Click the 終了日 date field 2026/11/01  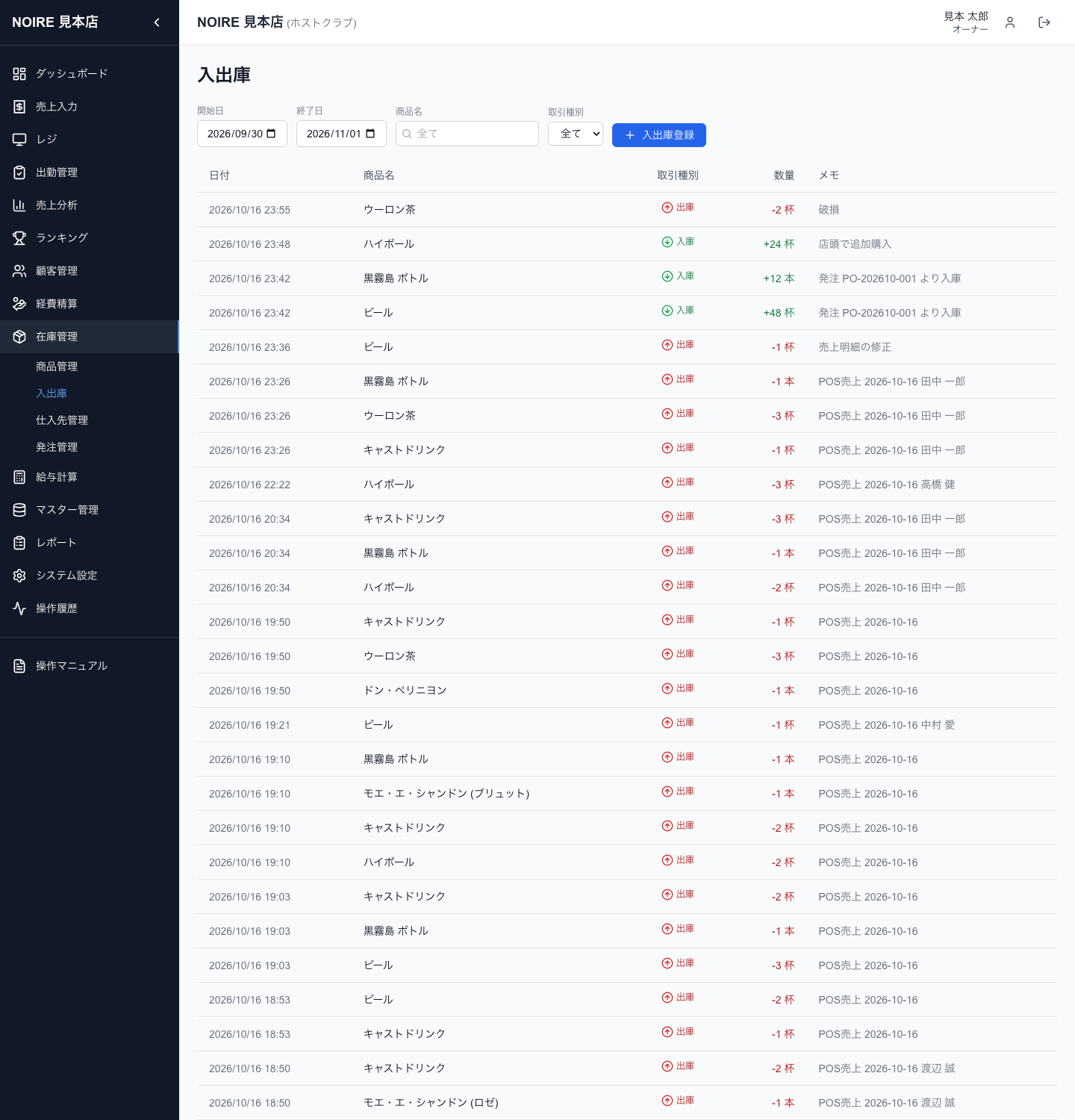tap(341, 134)
